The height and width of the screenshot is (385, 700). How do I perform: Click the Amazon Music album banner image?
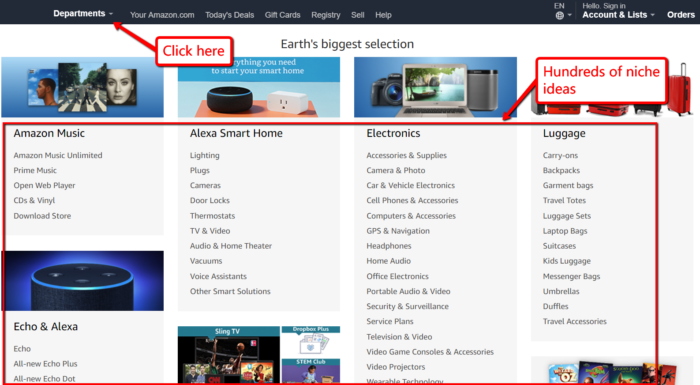(x=83, y=87)
